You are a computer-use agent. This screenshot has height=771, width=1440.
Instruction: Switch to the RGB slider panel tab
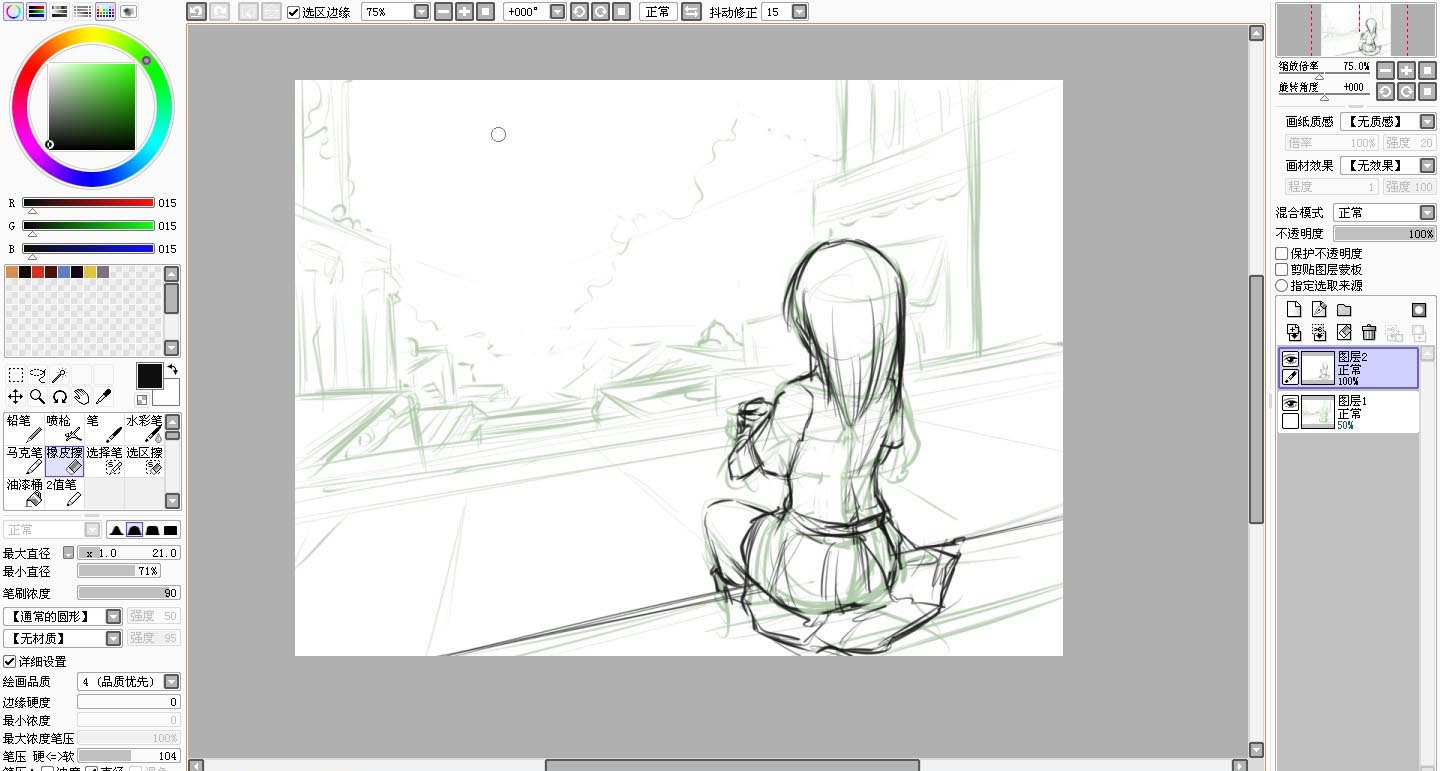36,12
